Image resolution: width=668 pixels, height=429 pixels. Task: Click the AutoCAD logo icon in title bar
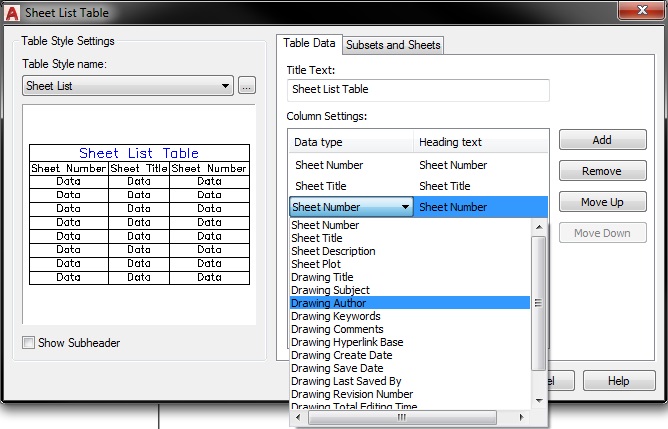pos(12,13)
